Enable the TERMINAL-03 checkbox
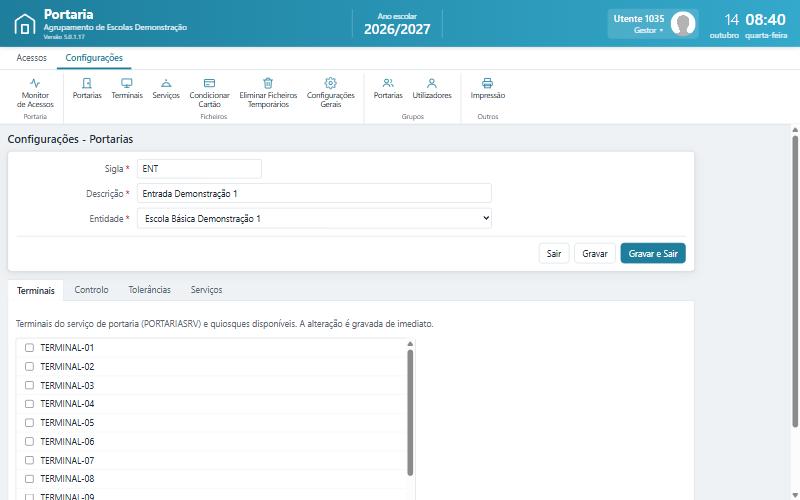Screen dimensions: 800x500 30,385
